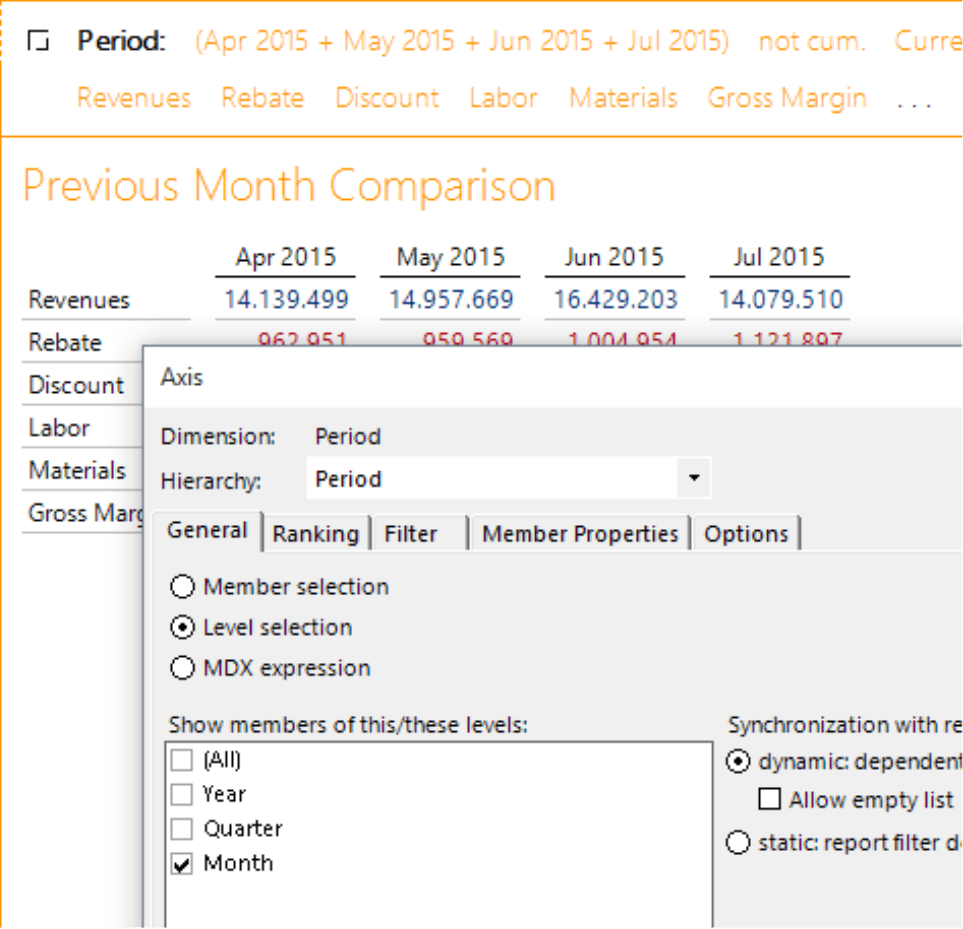
Task: Select static report filter radio button
Action: point(738,843)
